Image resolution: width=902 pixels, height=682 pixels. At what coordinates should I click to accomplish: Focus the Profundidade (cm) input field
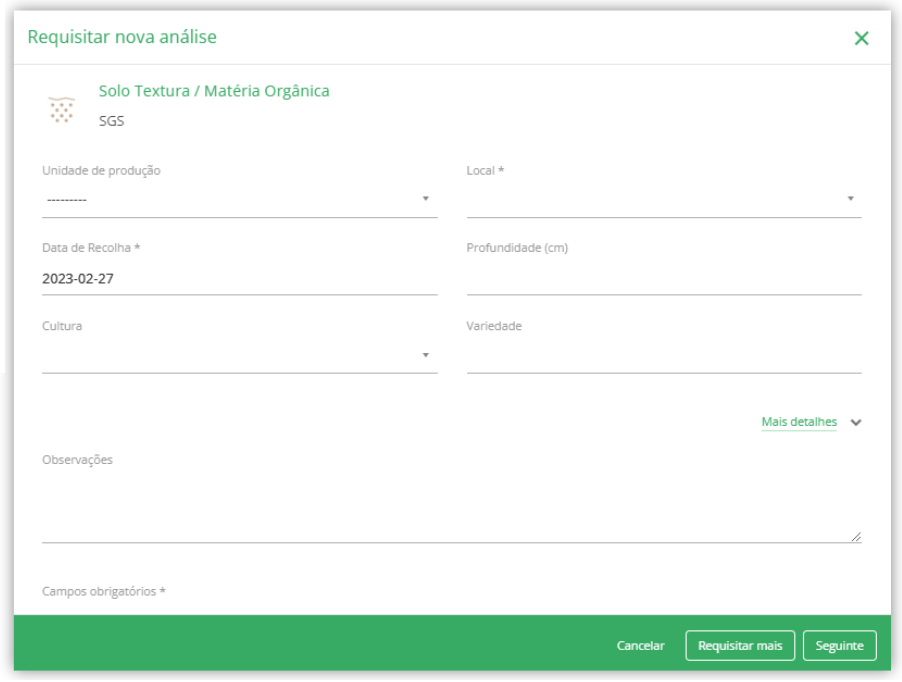coord(664,279)
